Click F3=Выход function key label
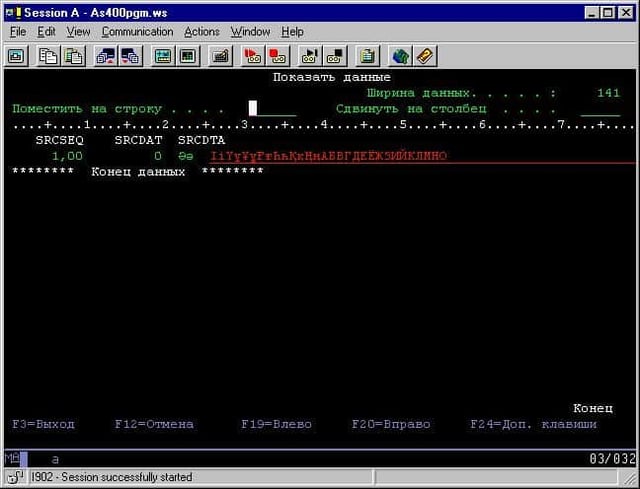The width and height of the screenshot is (640, 489). [x=44, y=424]
